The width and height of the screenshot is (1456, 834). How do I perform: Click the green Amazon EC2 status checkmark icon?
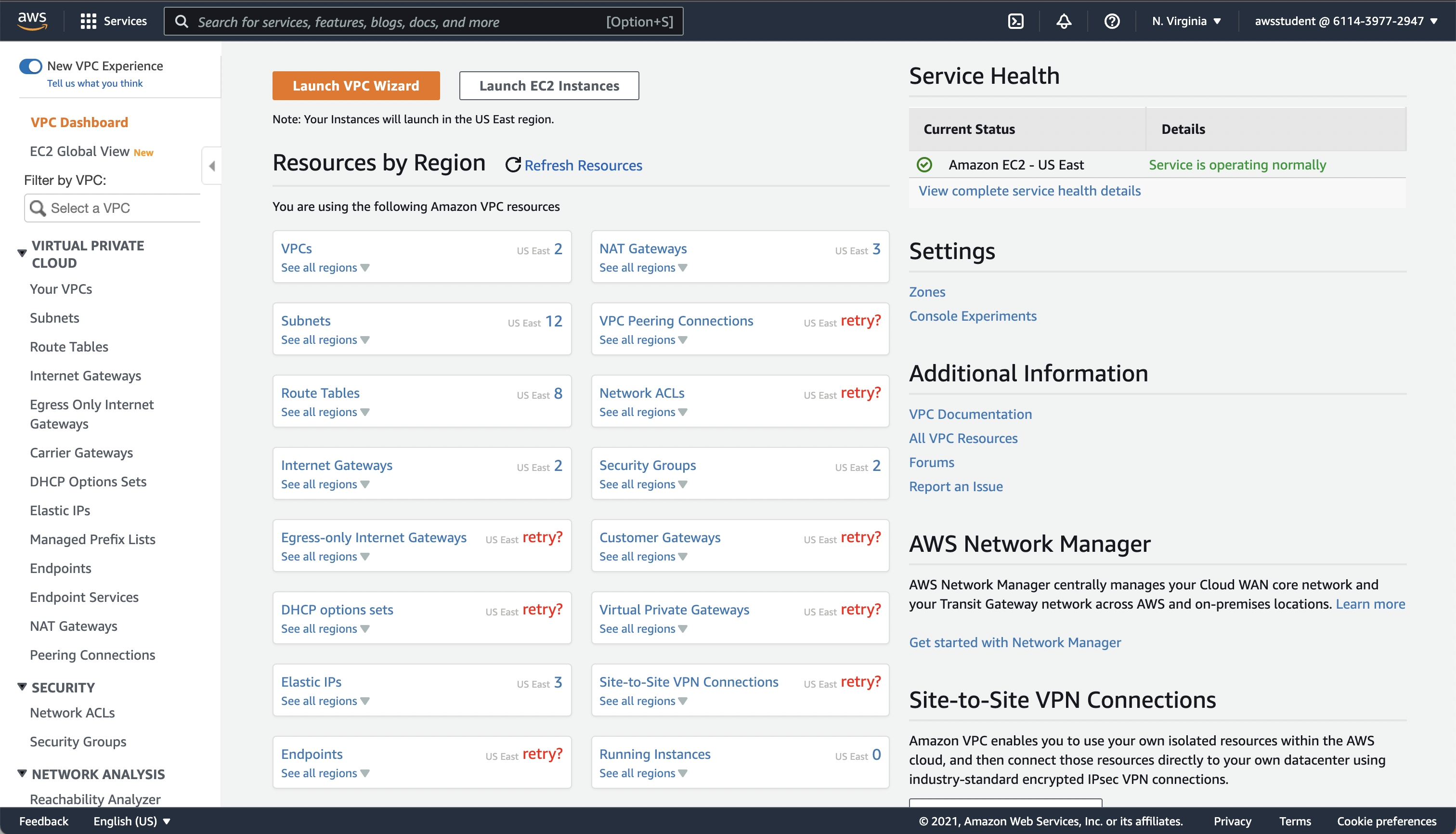coord(924,165)
